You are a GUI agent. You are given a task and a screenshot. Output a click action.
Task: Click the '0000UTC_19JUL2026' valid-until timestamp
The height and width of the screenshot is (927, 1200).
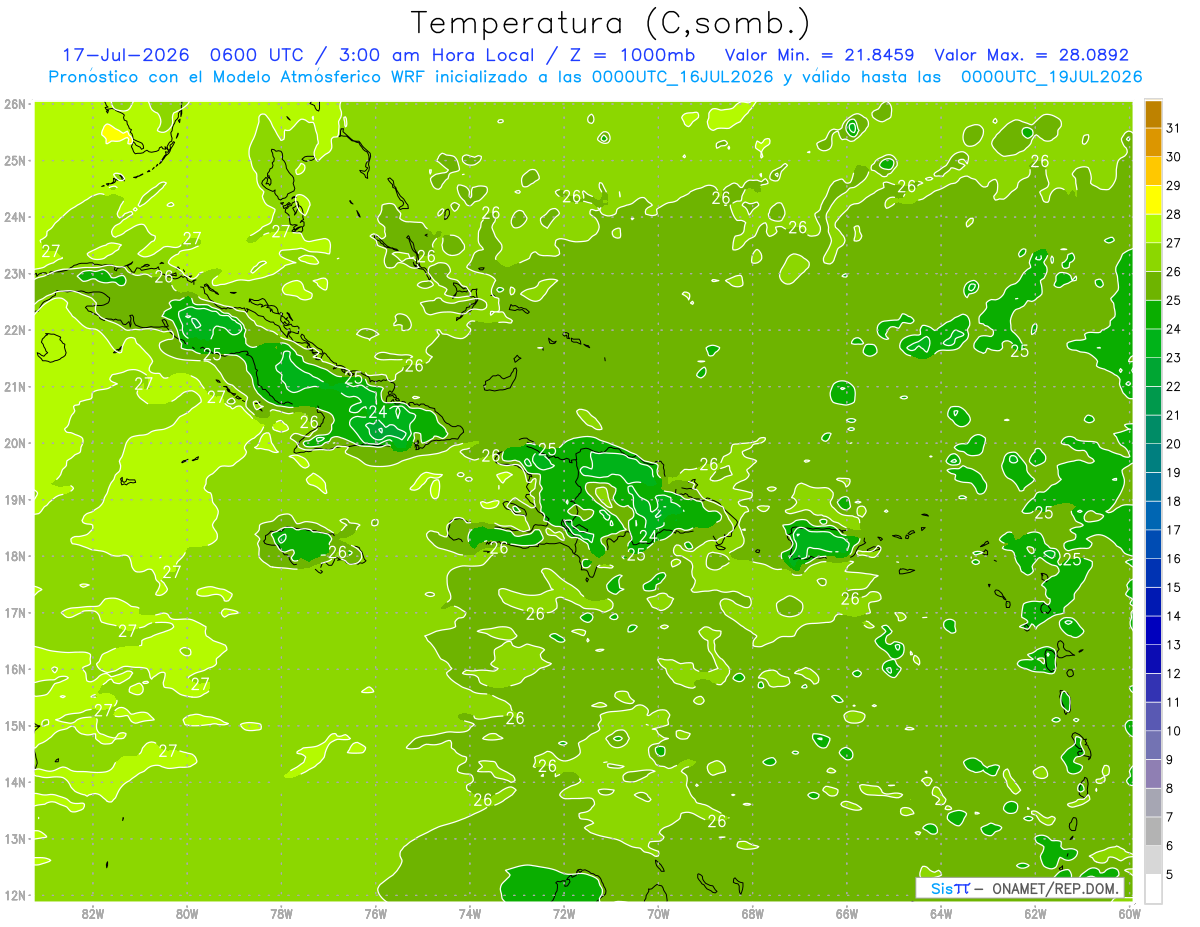tap(1052, 77)
